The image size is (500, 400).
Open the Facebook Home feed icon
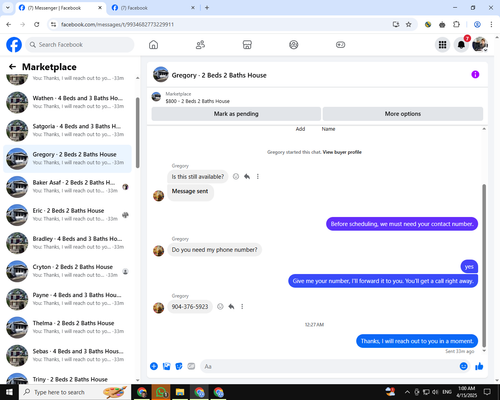click(153, 45)
